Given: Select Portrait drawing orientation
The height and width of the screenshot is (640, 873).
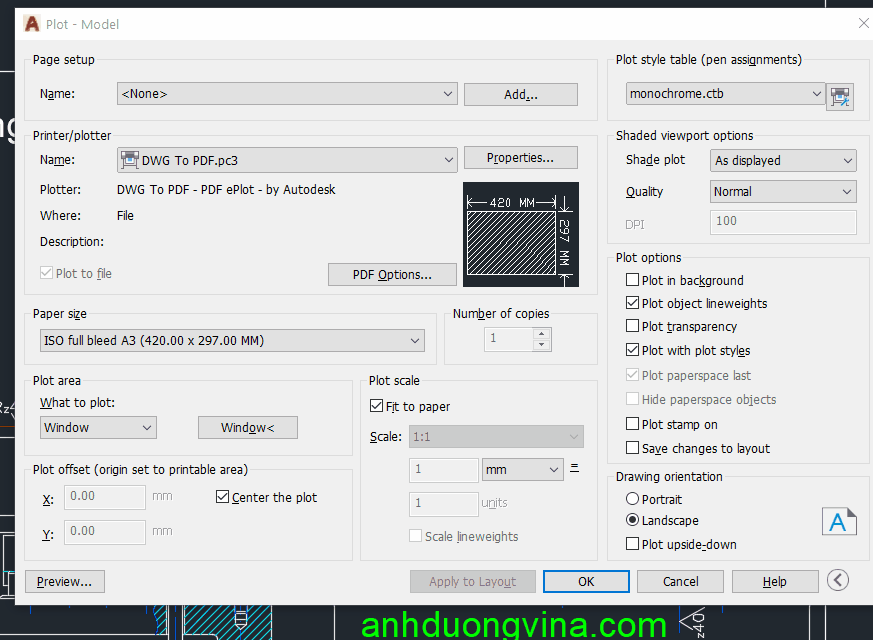Looking at the screenshot, I should 632,499.
